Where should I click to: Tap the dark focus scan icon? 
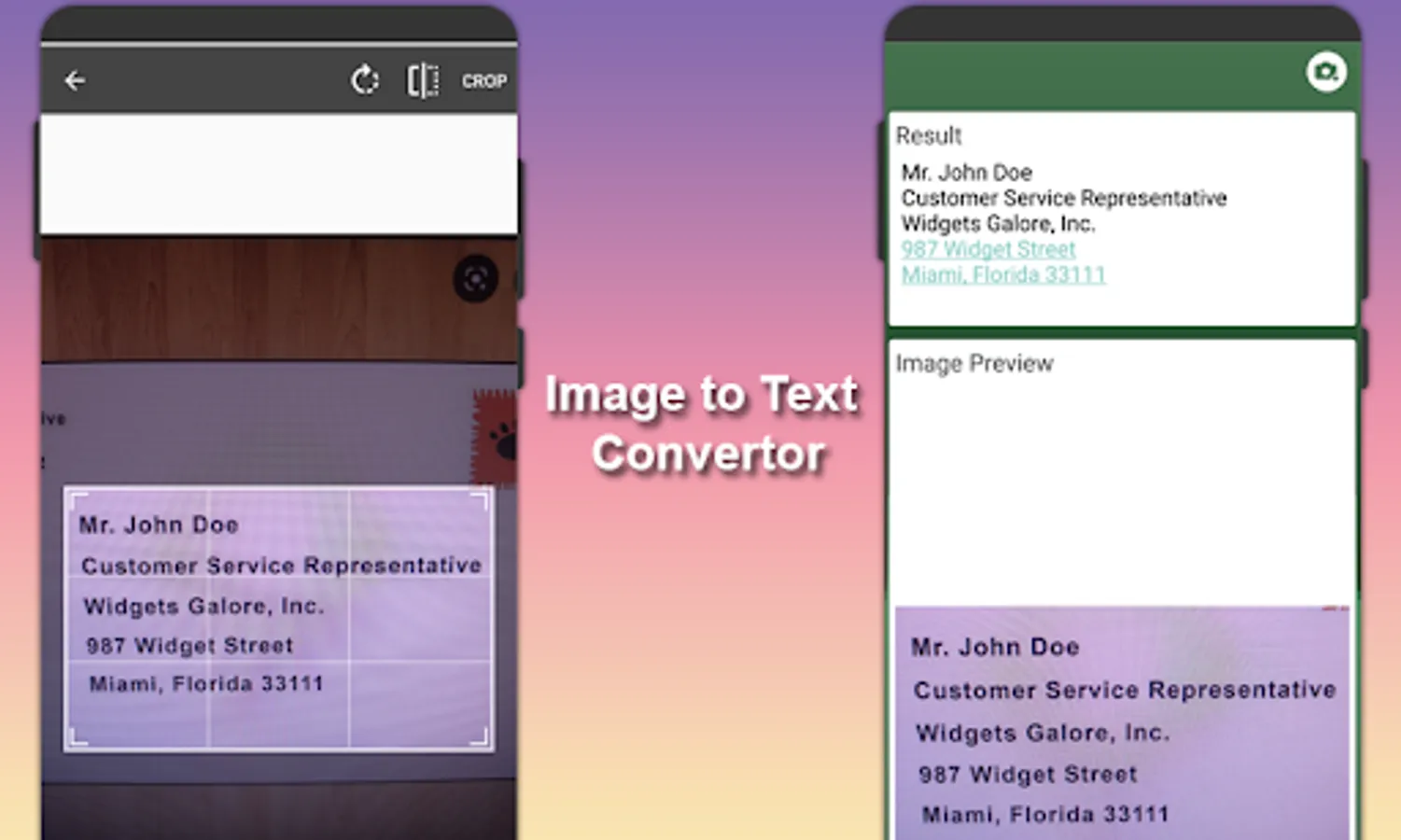pyautogui.click(x=475, y=278)
